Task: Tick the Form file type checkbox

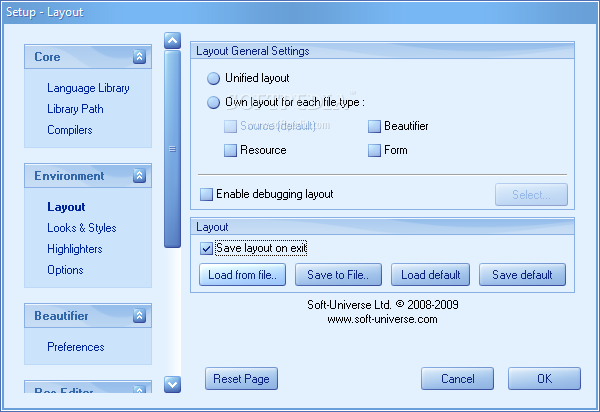Action: coord(374,150)
